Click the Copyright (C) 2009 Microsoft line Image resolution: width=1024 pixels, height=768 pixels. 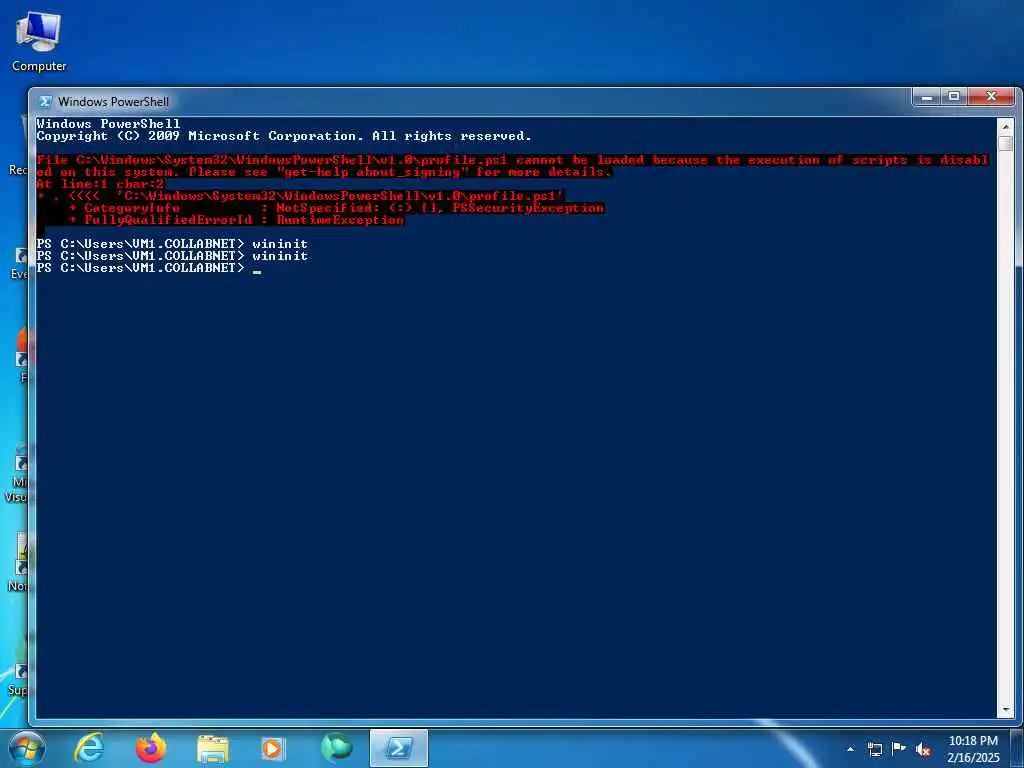(284, 136)
